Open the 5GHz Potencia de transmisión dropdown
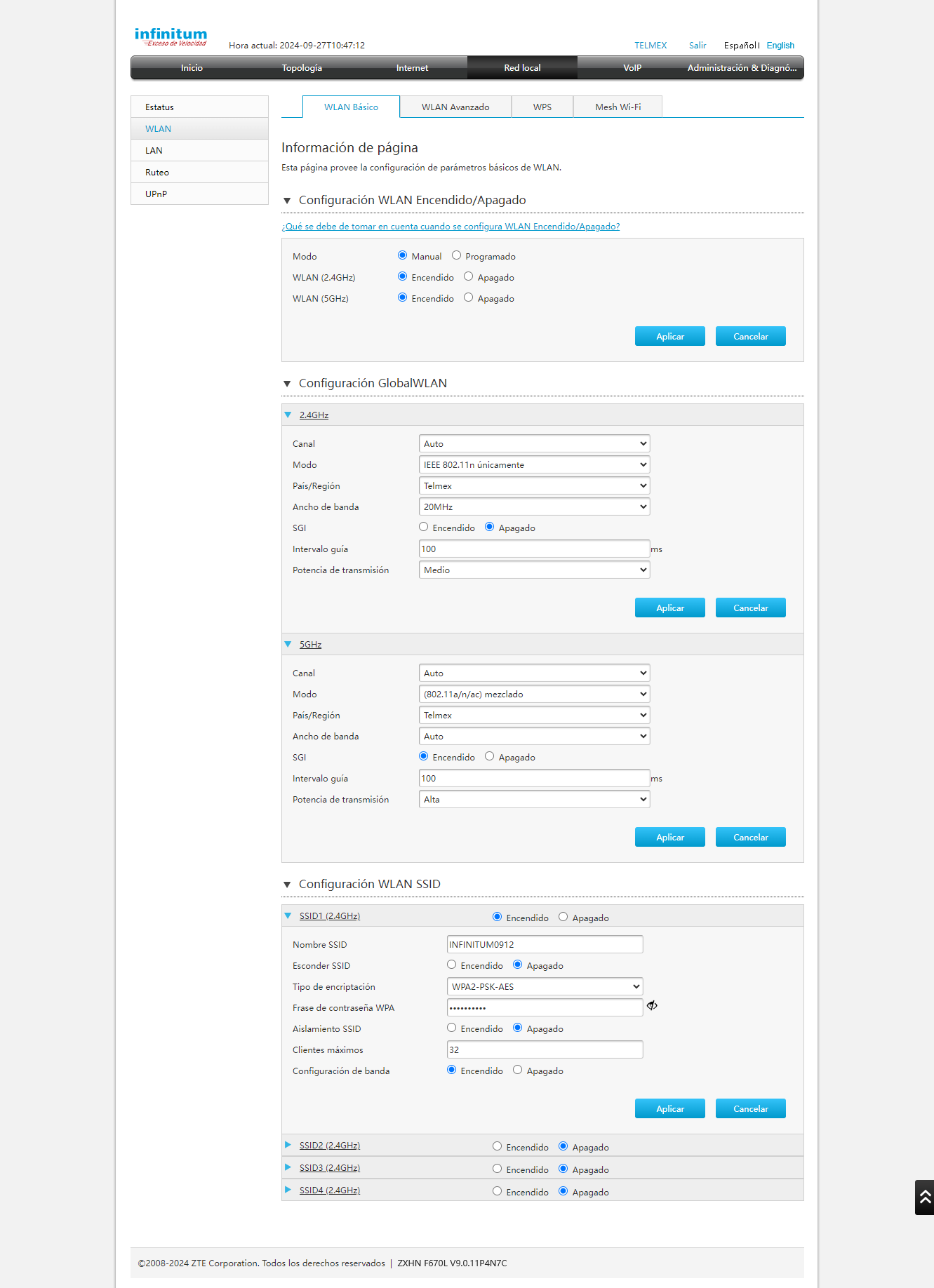The width and height of the screenshot is (934, 1288). coord(534,799)
